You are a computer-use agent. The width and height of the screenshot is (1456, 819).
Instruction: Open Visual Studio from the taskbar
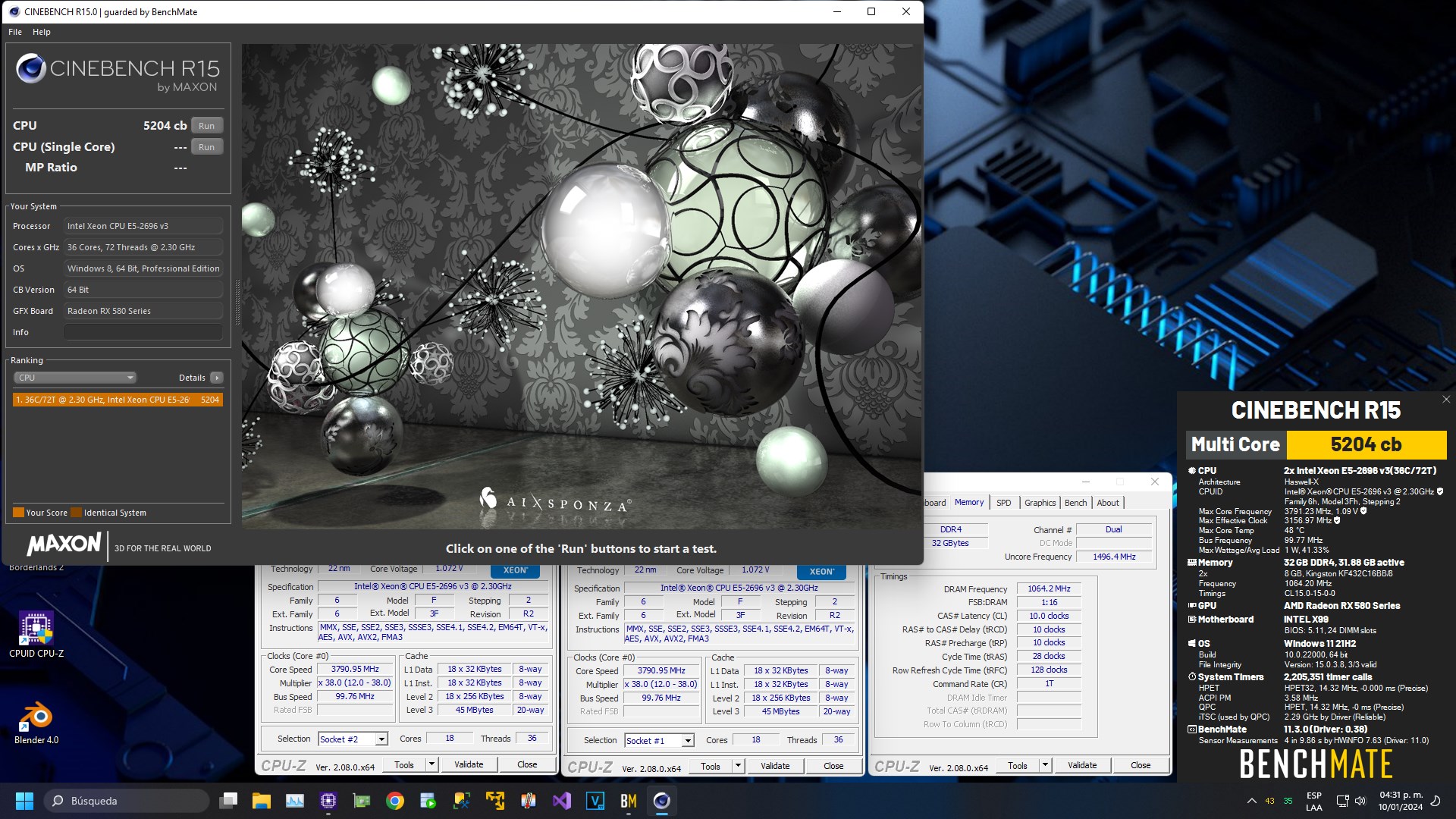562,801
